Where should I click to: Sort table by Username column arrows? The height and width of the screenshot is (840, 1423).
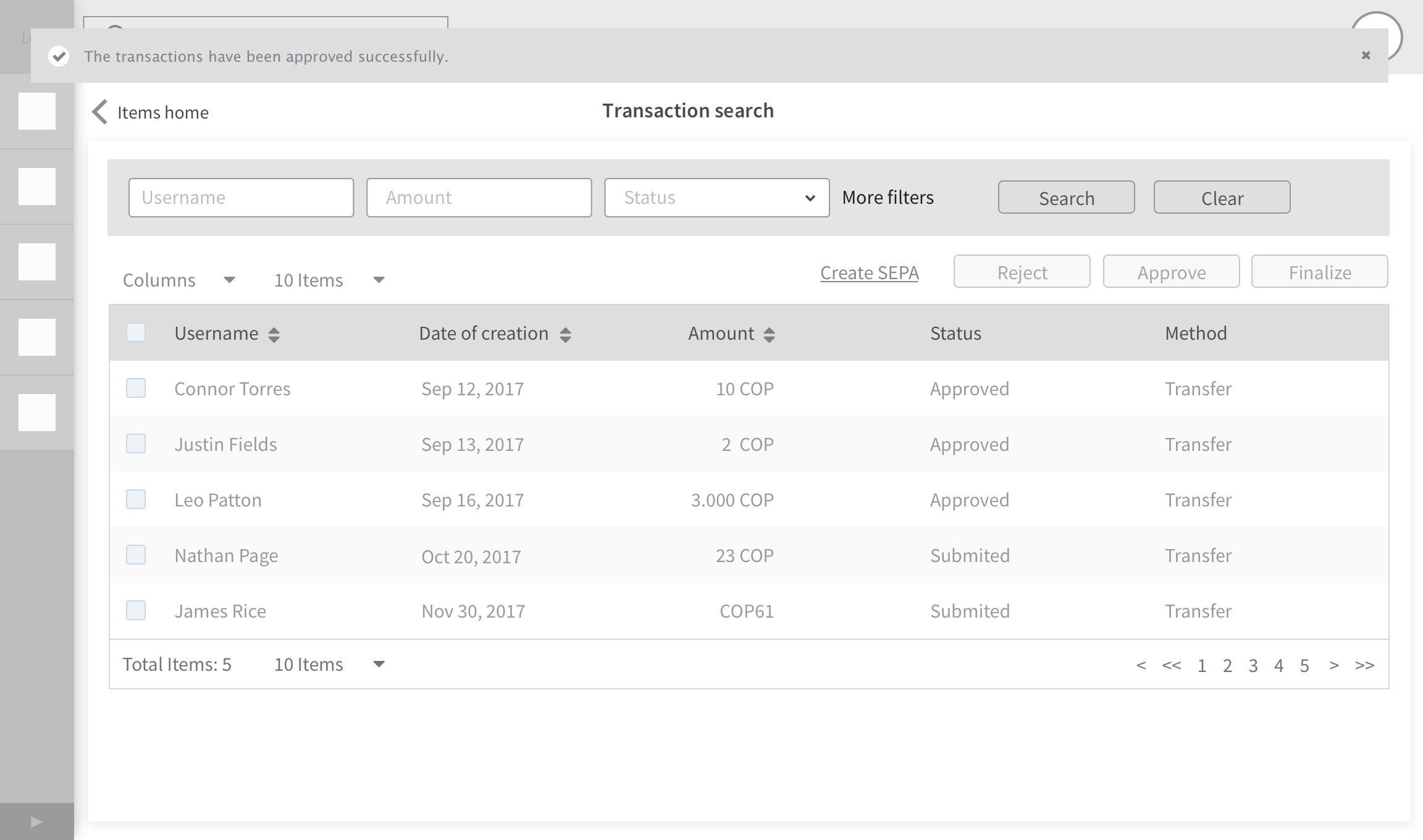point(274,335)
